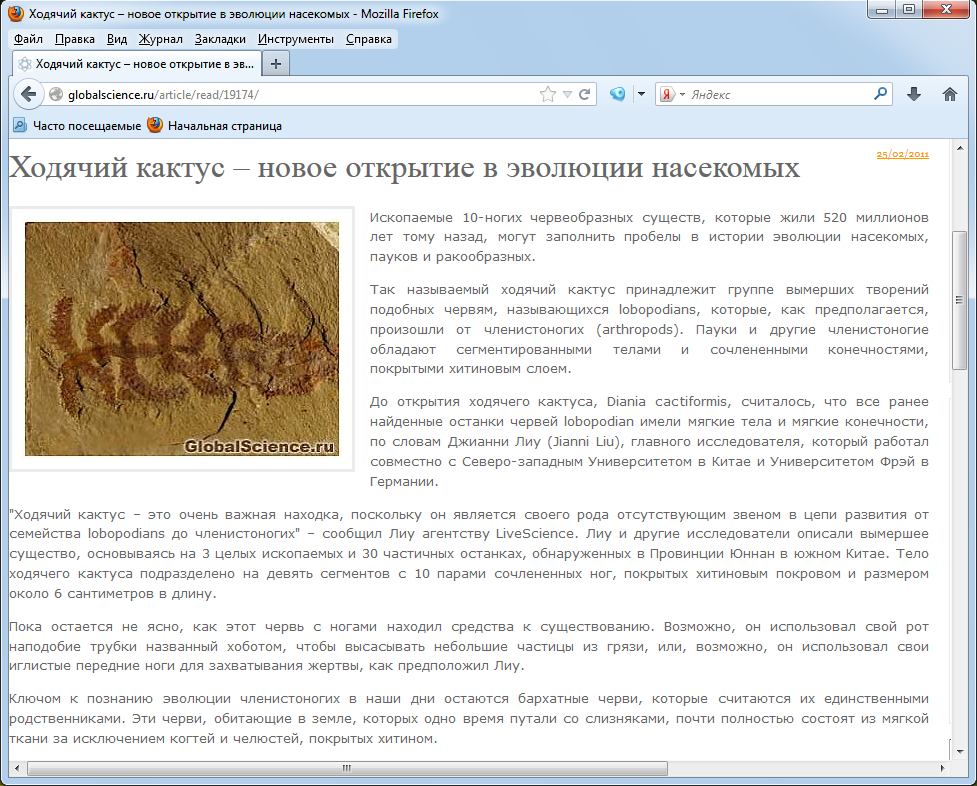Select the Ходячий кактус browser tab

135,63
